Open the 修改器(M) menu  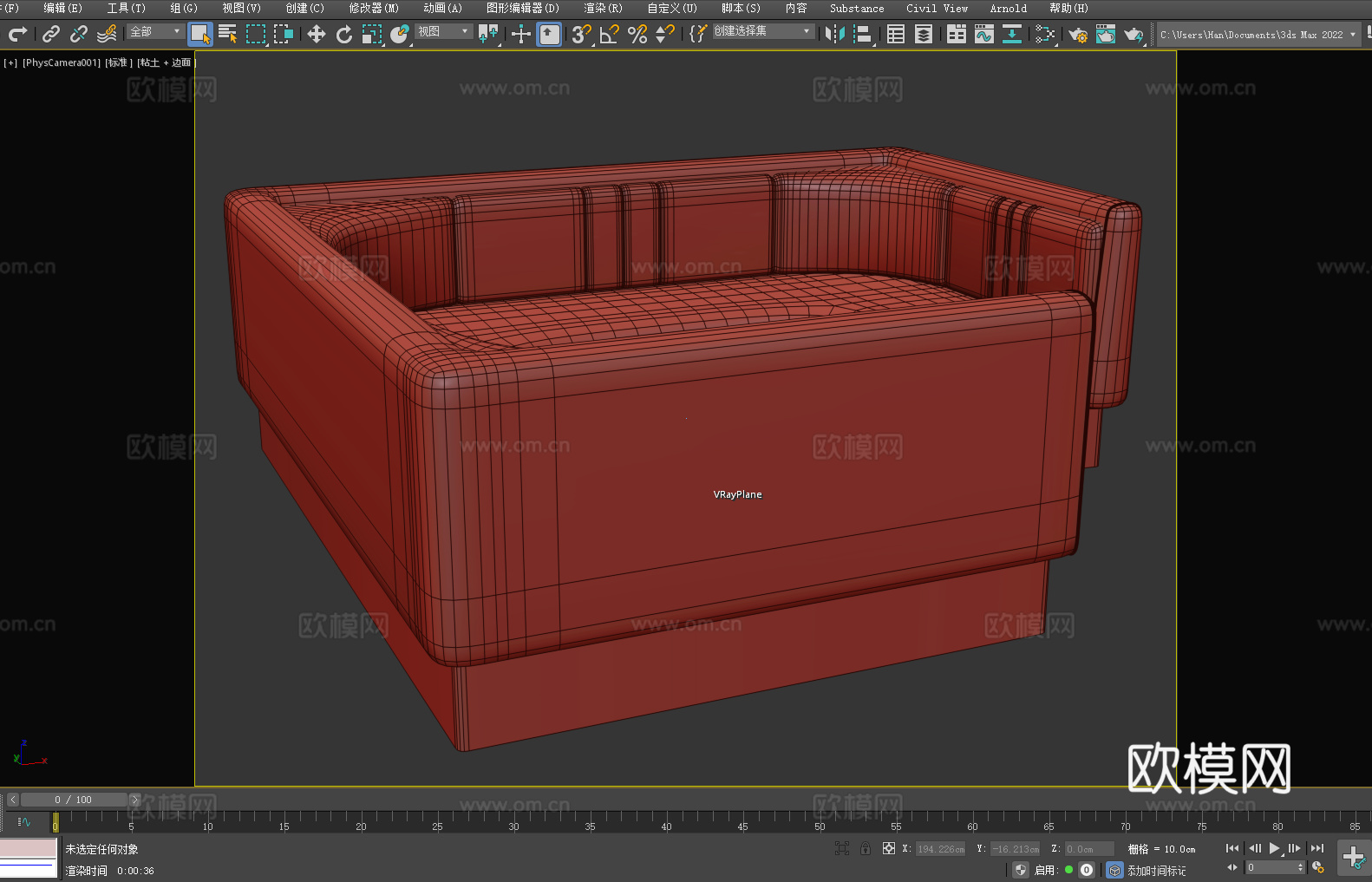click(374, 8)
